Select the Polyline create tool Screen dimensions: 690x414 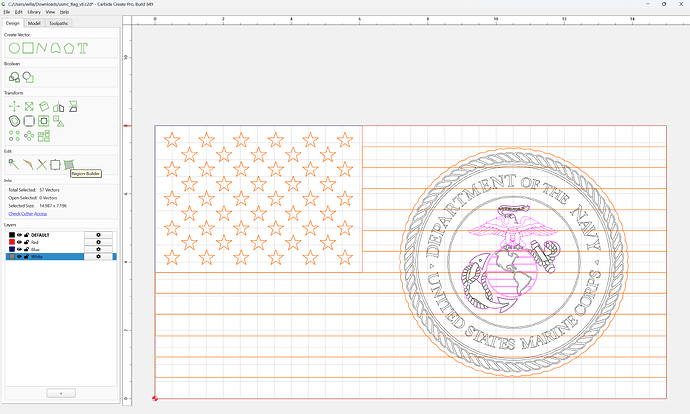pyautogui.click(x=42, y=48)
